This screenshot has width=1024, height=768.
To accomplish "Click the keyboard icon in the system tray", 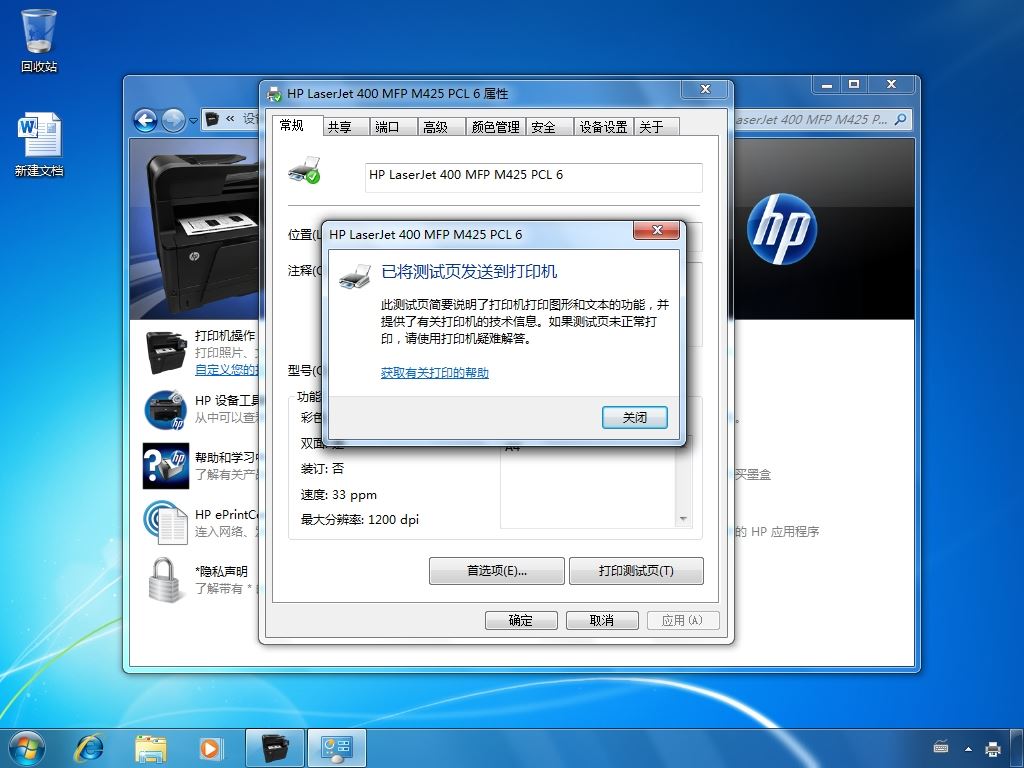I will coord(940,747).
